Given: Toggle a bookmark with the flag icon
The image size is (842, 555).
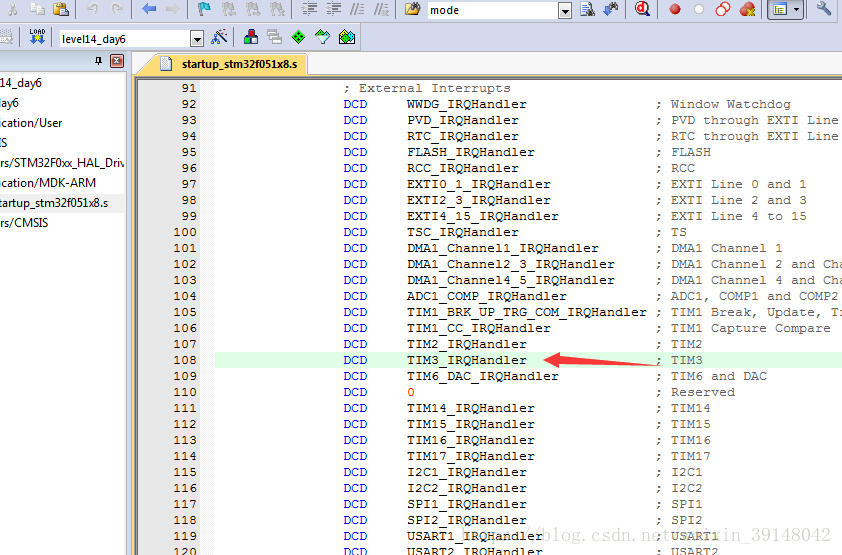Looking at the screenshot, I should coord(204,9).
